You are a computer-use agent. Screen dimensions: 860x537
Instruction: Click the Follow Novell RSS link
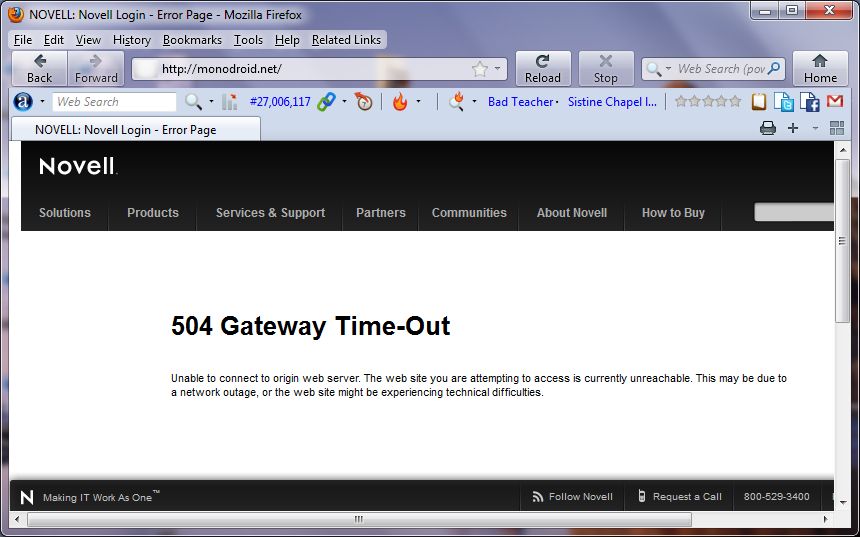click(572, 496)
